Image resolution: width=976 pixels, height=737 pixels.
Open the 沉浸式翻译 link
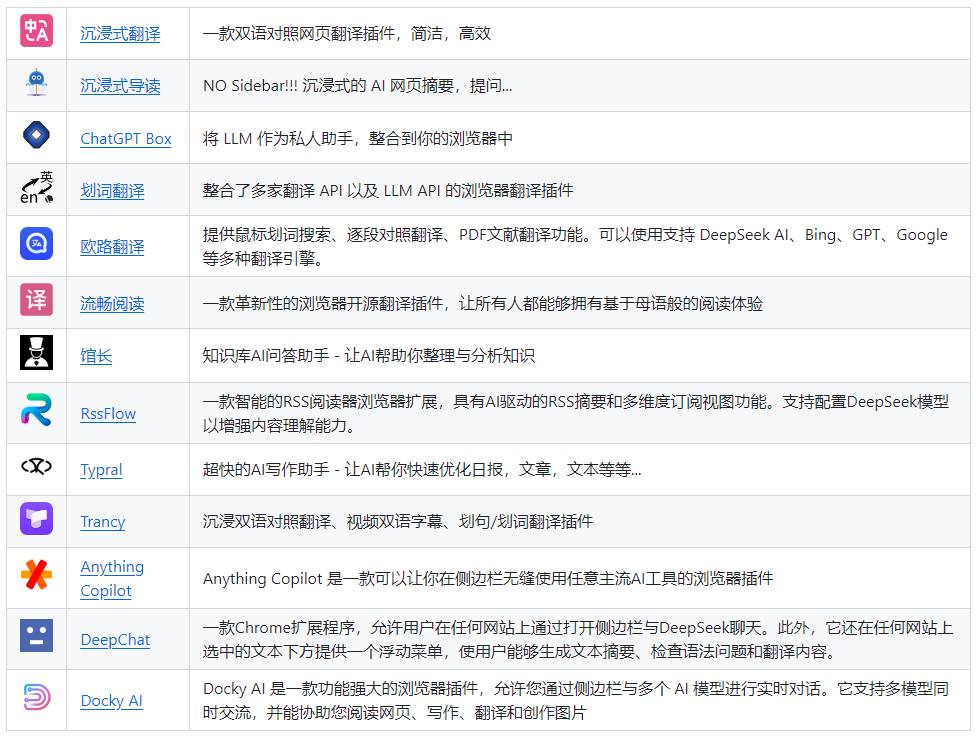120,34
